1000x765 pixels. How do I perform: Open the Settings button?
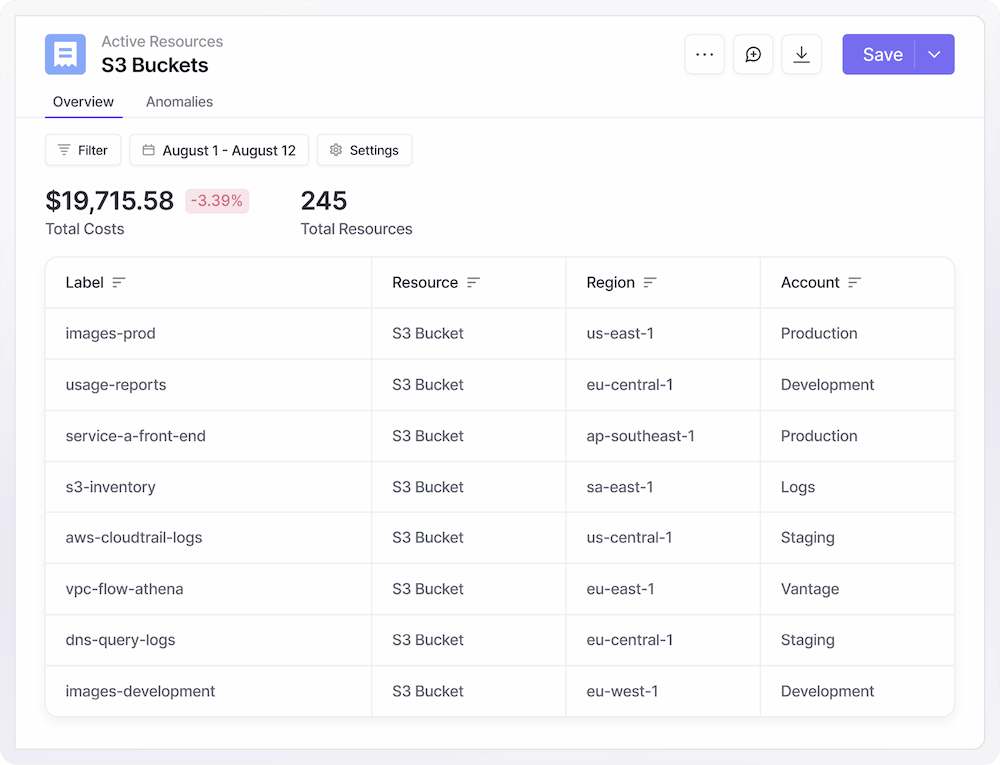pyautogui.click(x=364, y=150)
